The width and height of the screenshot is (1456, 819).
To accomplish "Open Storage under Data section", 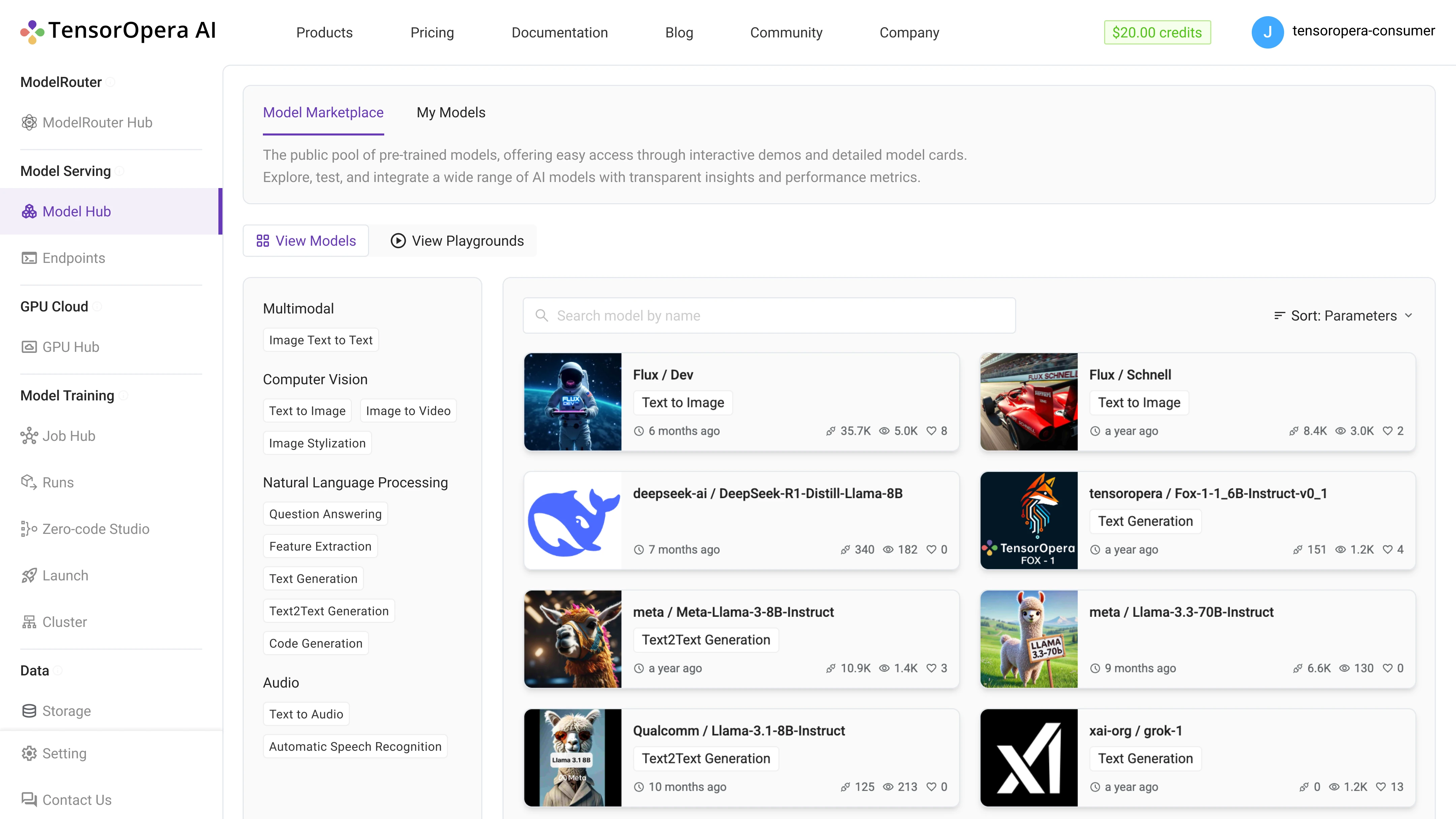I will [x=67, y=711].
